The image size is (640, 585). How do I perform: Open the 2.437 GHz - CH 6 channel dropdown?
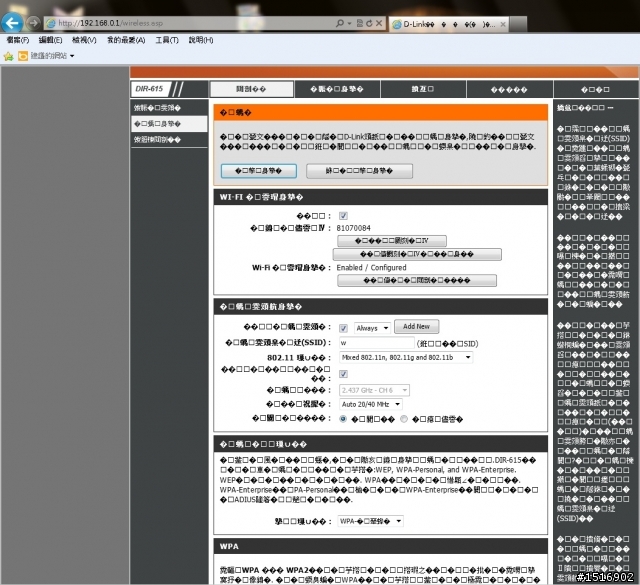click(x=374, y=390)
